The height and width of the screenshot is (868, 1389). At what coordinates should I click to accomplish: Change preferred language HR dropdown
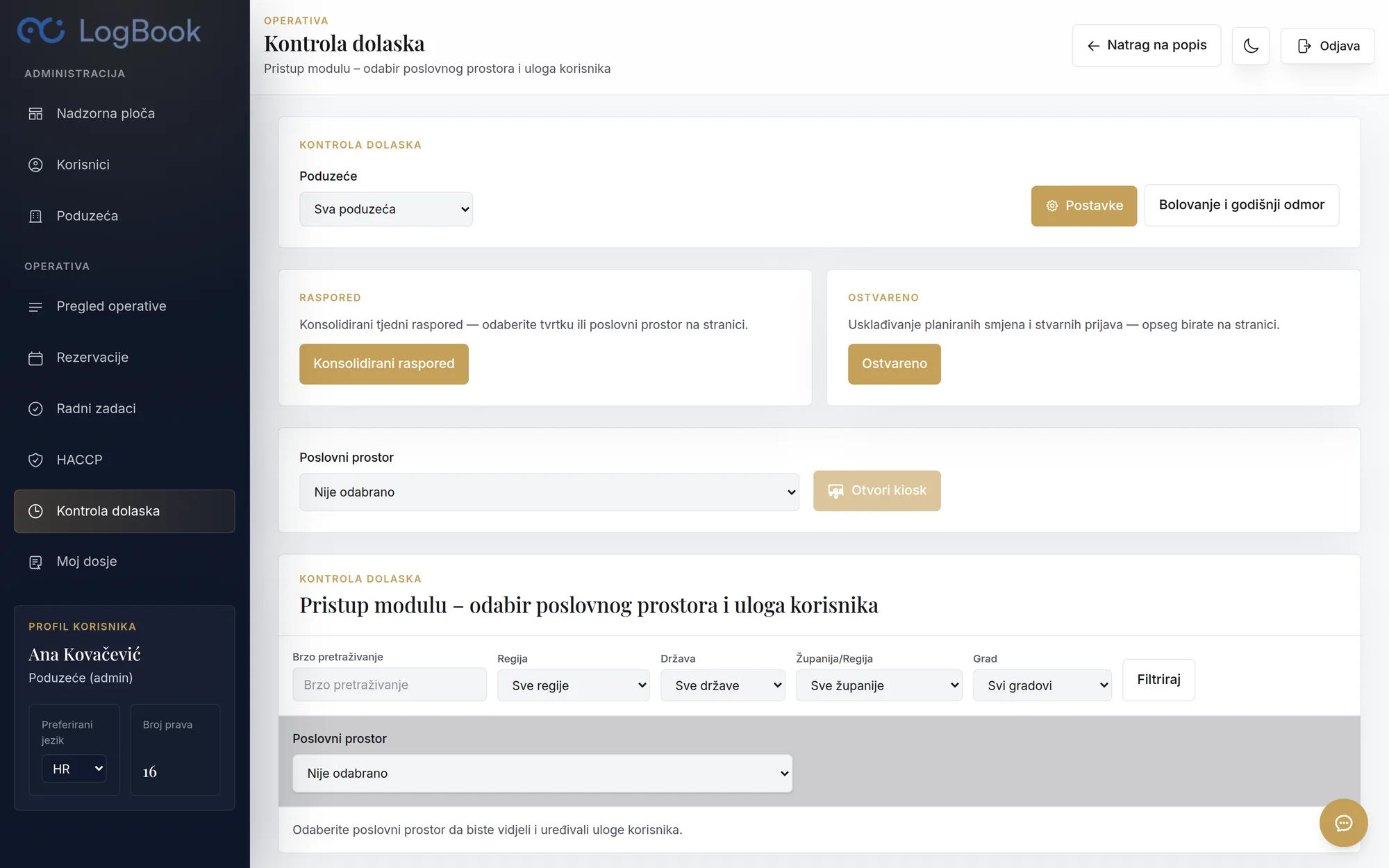click(x=74, y=769)
